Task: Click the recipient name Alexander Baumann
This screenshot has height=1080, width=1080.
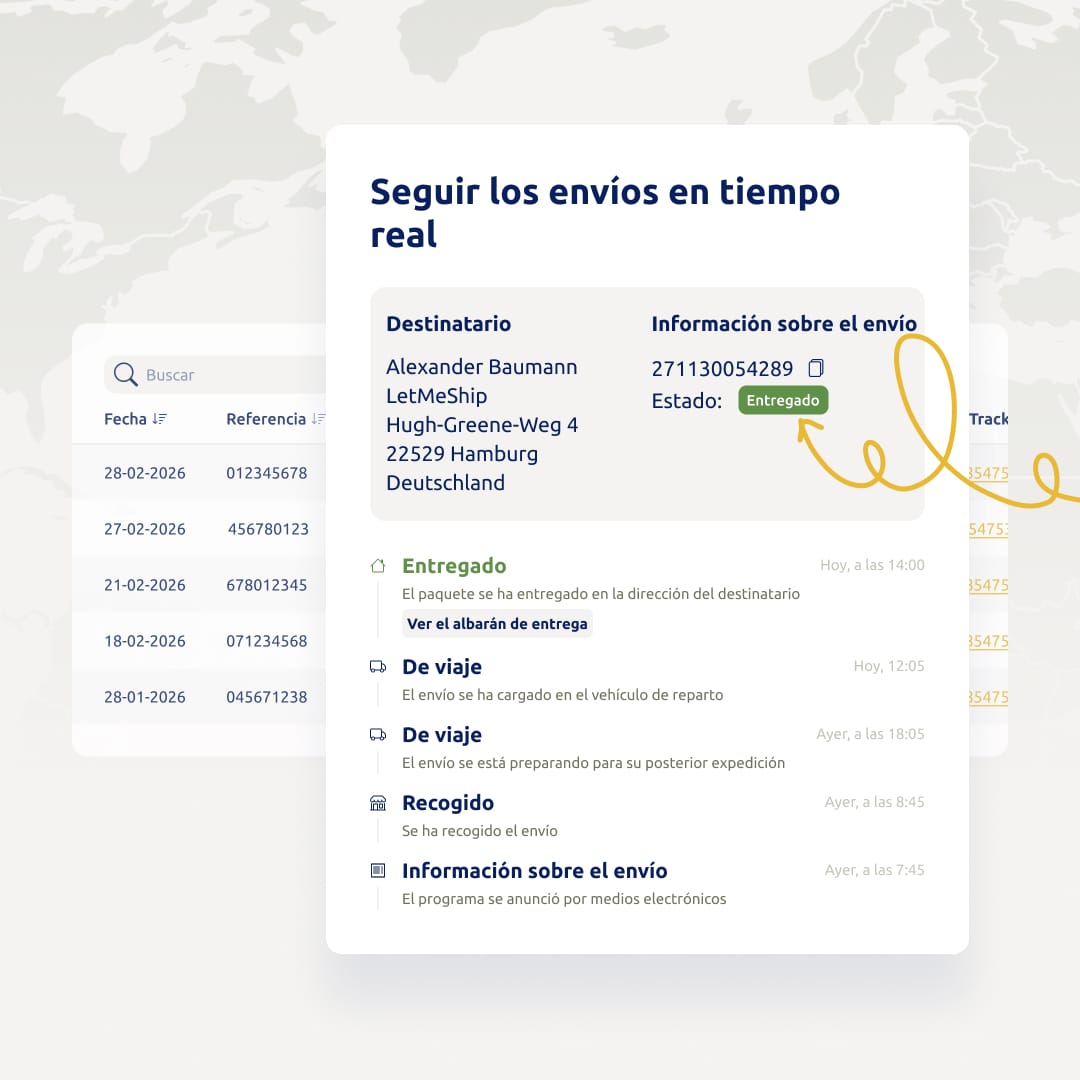Action: click(481, 367)
